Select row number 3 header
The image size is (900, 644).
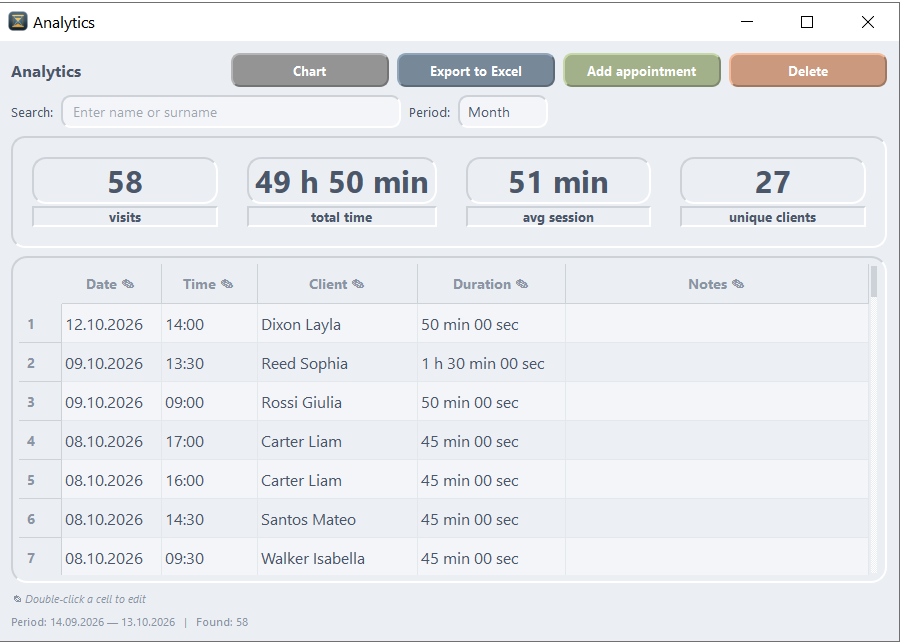click(40, 402)
